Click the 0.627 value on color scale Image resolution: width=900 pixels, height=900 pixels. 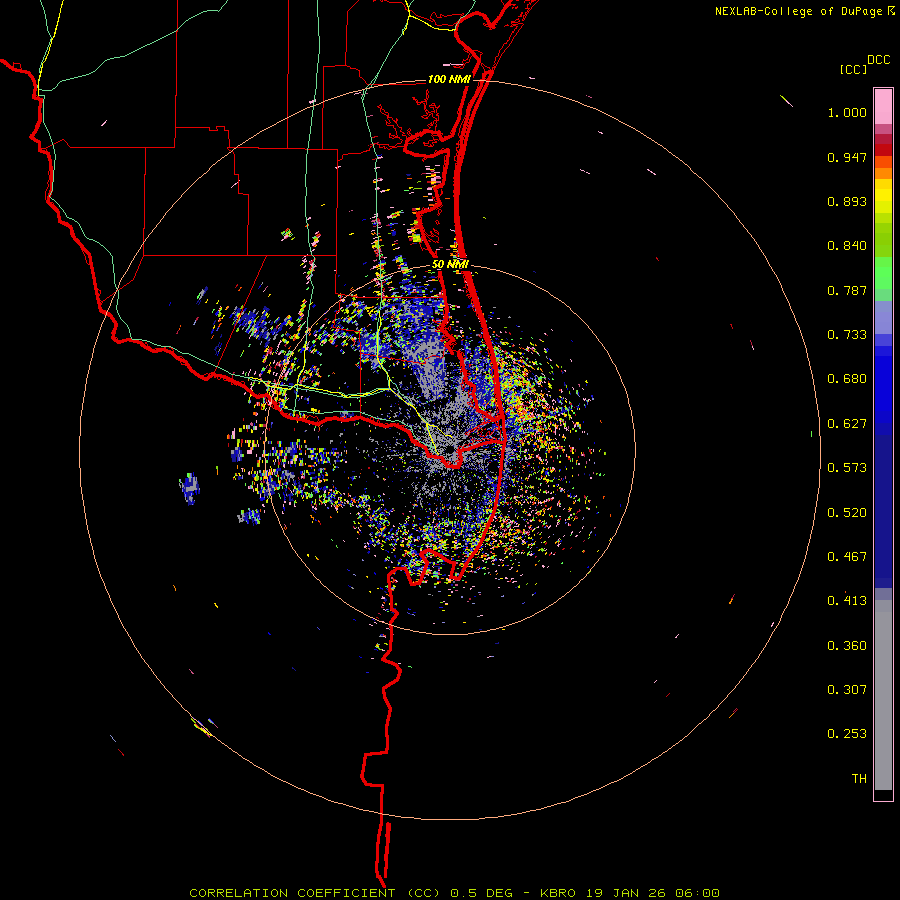(847, 424)
